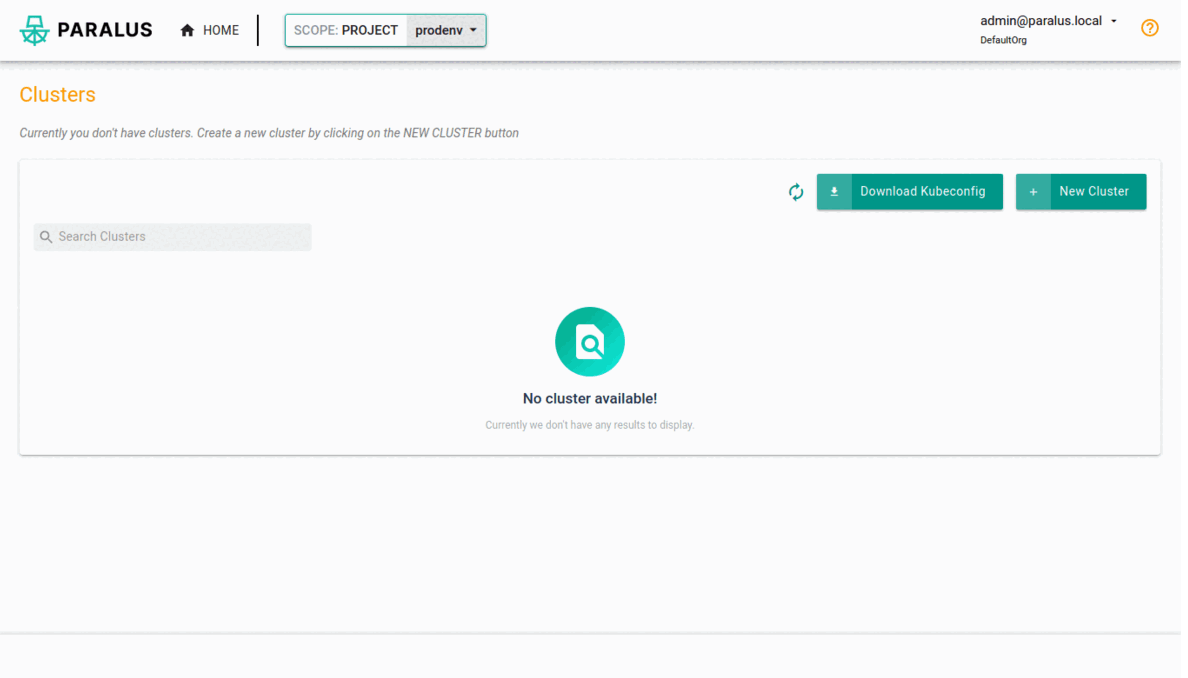
Task: Go to HOME
Action: 210,30
